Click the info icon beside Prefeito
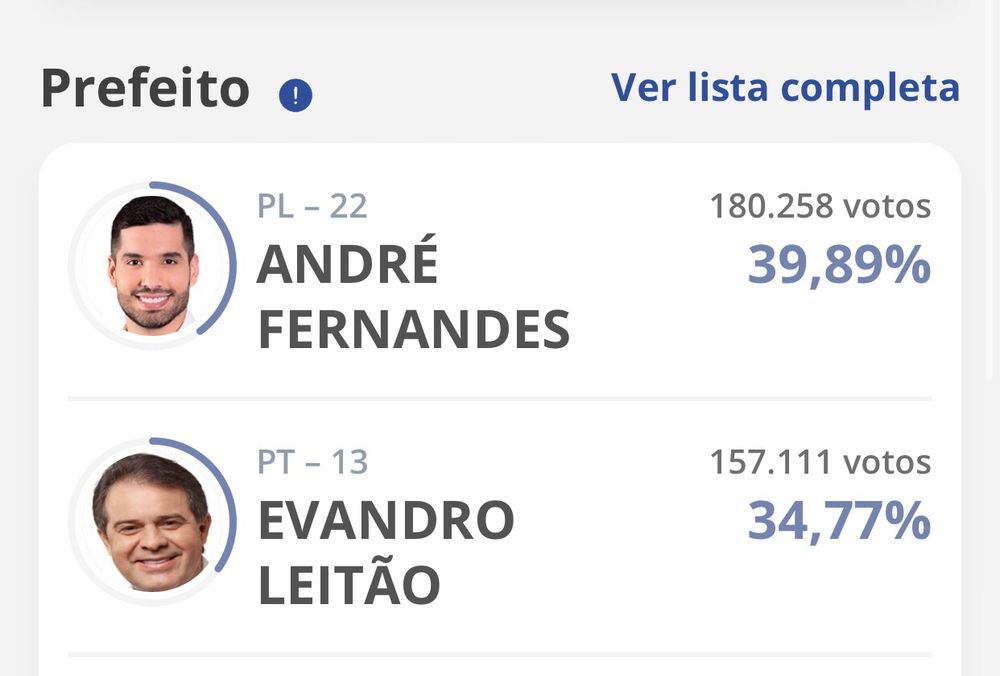This screenshot has height=676, width=1000. click(x=295, y=96)
